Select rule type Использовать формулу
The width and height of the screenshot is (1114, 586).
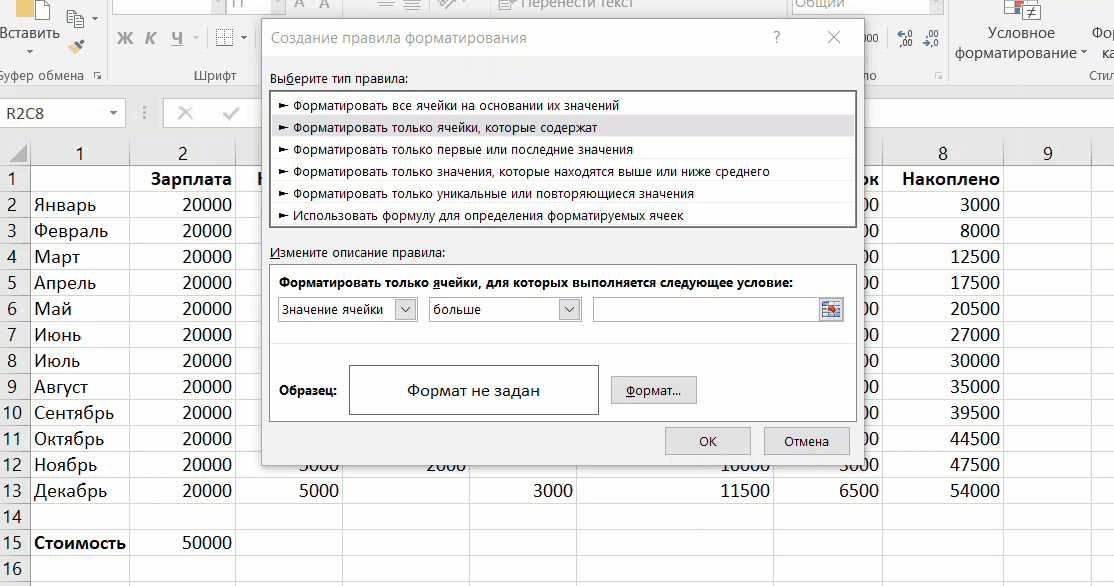[563, 215]
